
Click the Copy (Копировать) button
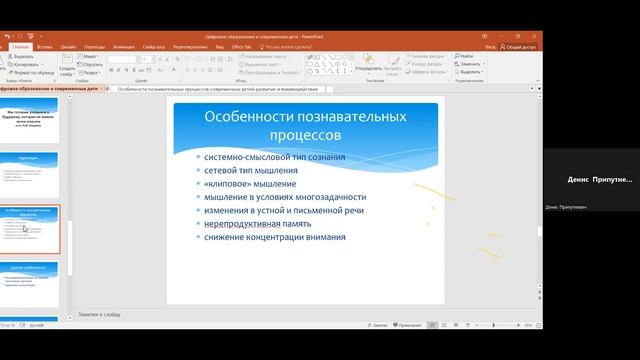(x=24, y=64)
